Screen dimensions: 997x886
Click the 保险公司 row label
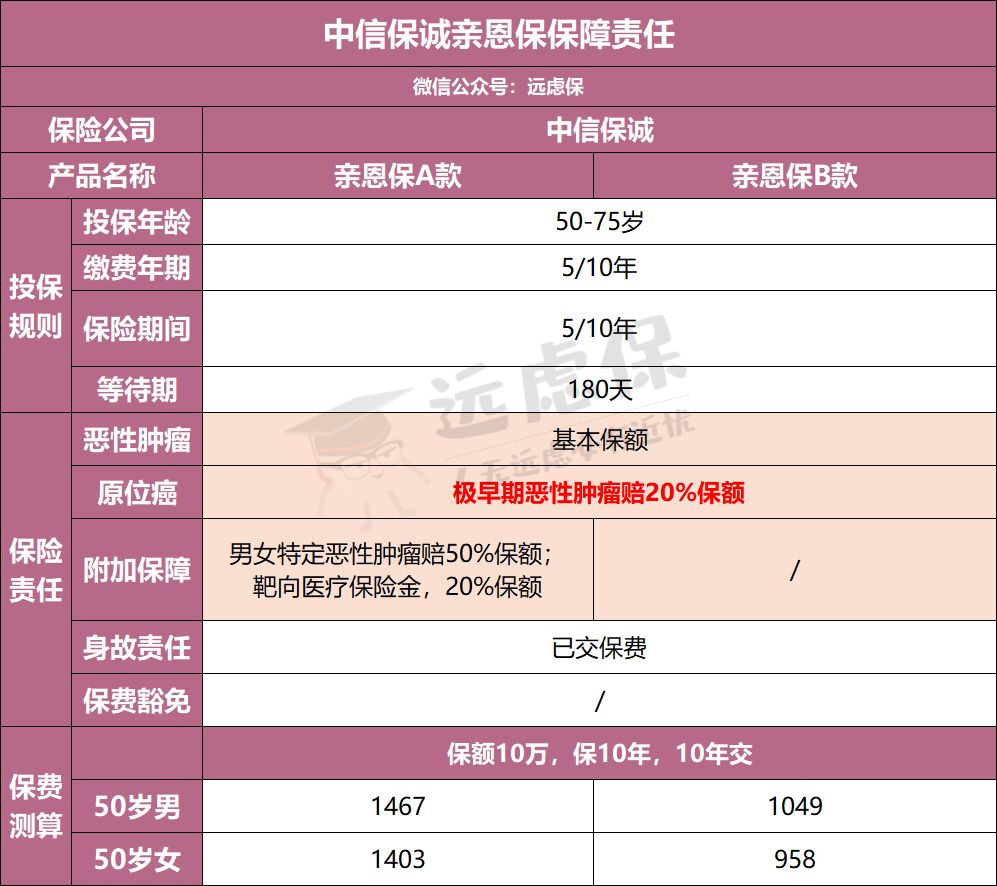[x=101, y=130]
